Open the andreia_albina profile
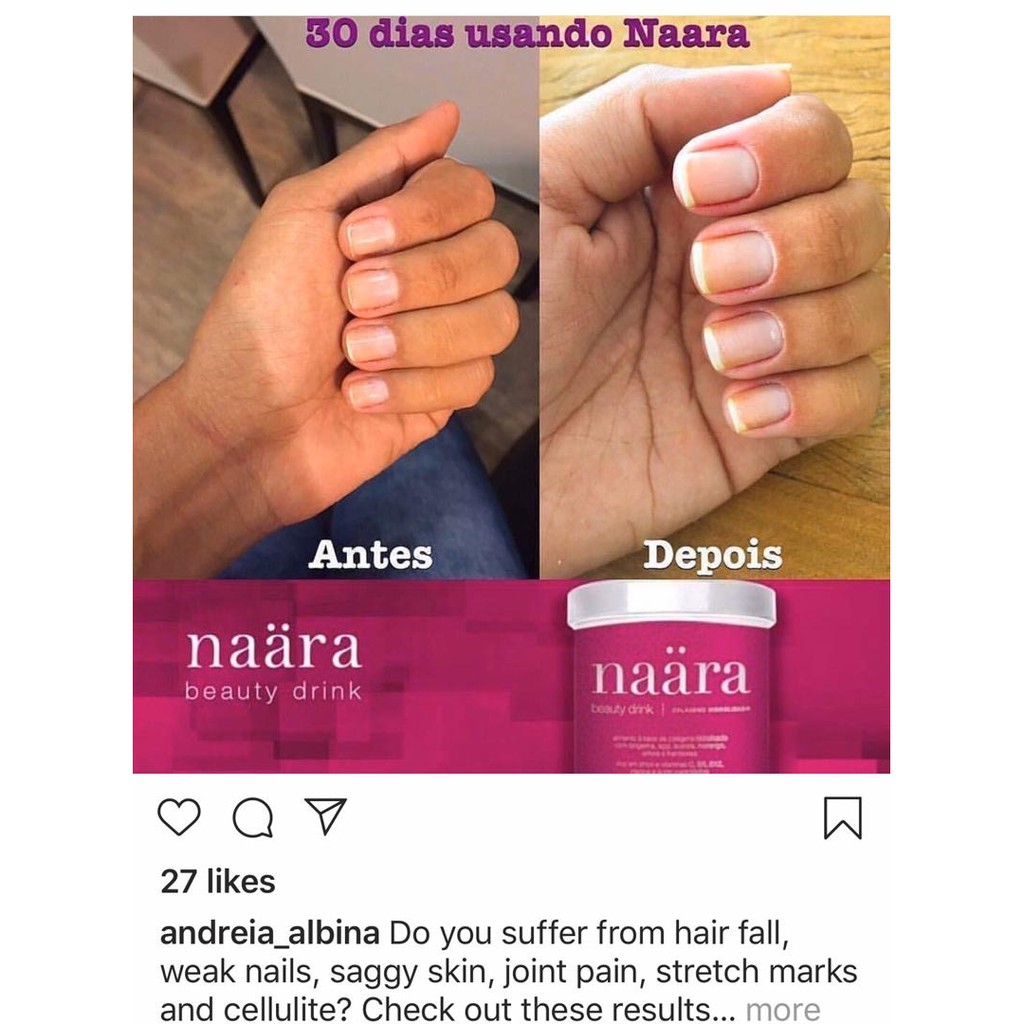The image size is (1024, 1024). [x=270, y=933]
